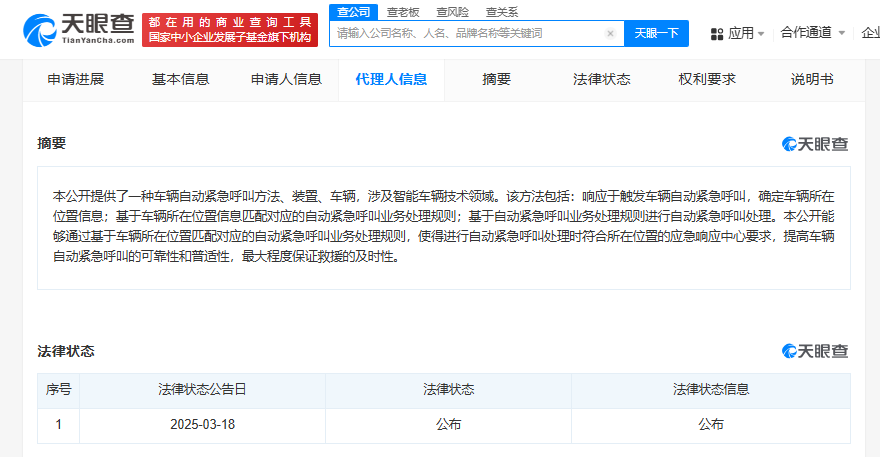Click the apps grid icon
880x457 pixels.
[717, 33]
